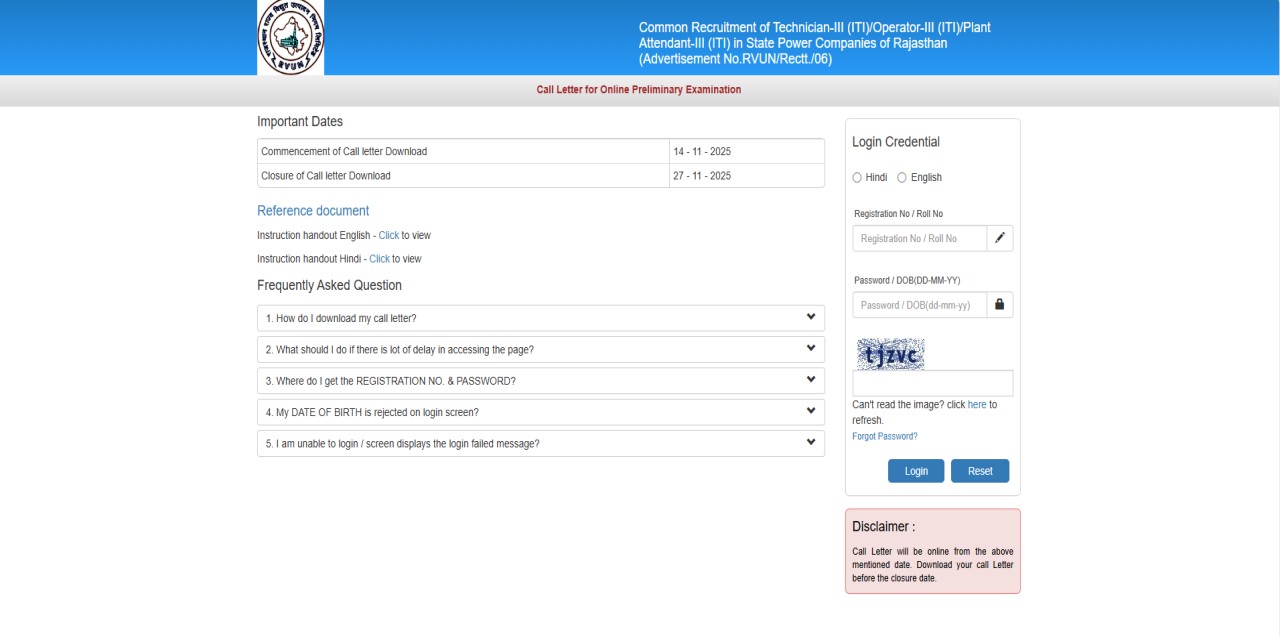Expand FAQ about REGISTRATION NO. and PASSWORD

(x=540, y=380)
